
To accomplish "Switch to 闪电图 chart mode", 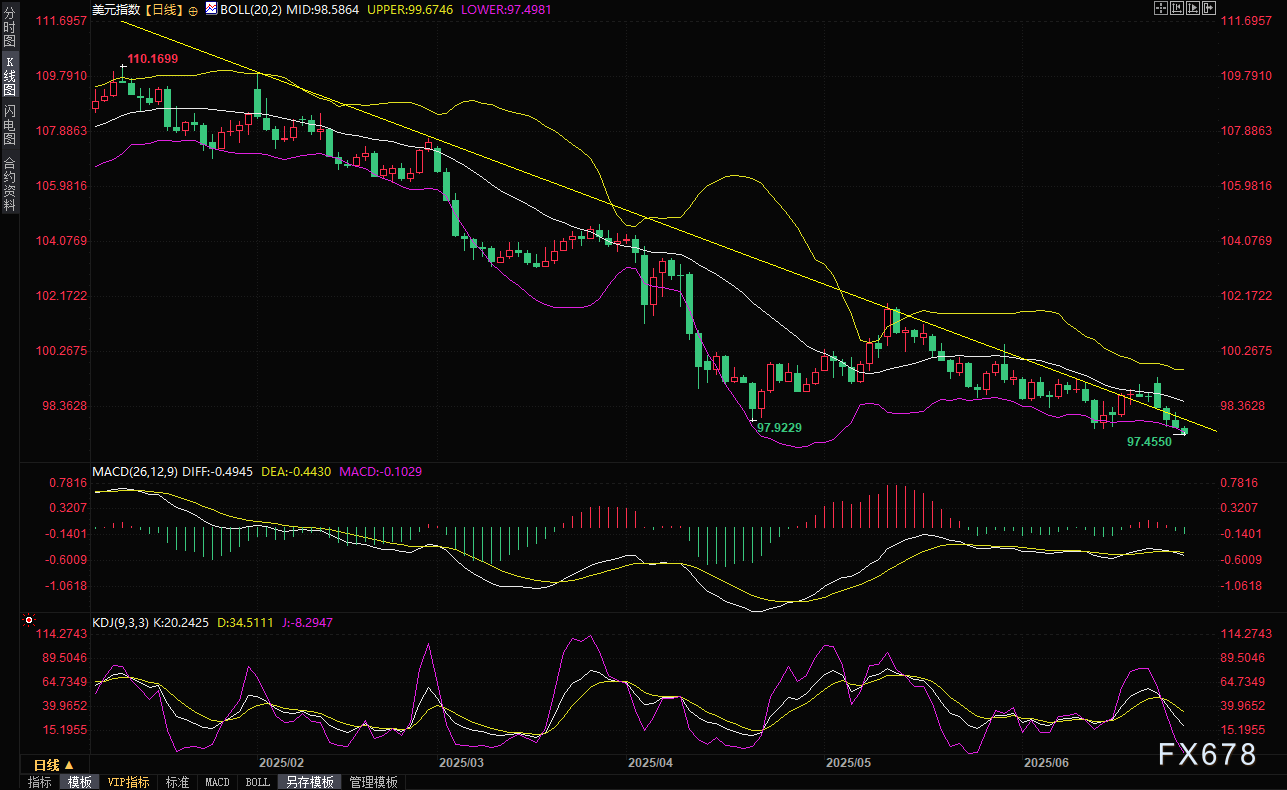I will click(9, 123).
